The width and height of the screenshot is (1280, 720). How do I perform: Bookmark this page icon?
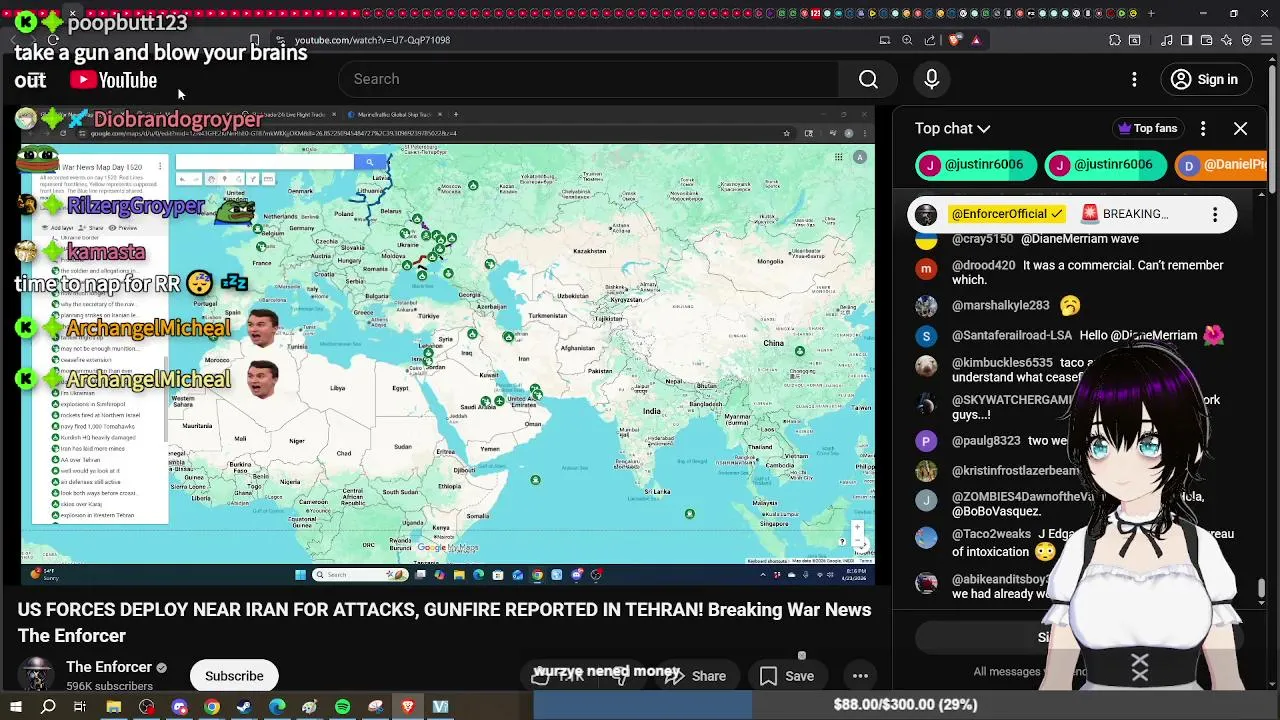[x=255, y=40]
